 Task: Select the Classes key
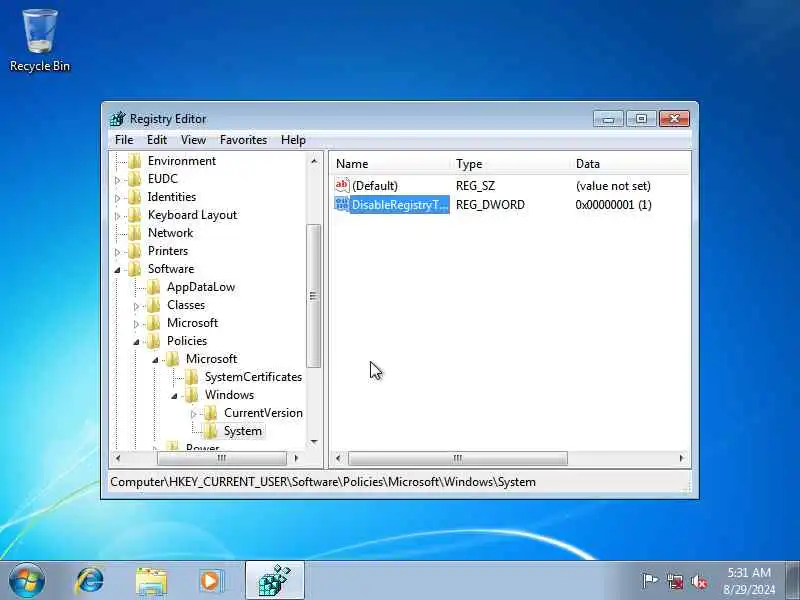[x=186, y=305]
